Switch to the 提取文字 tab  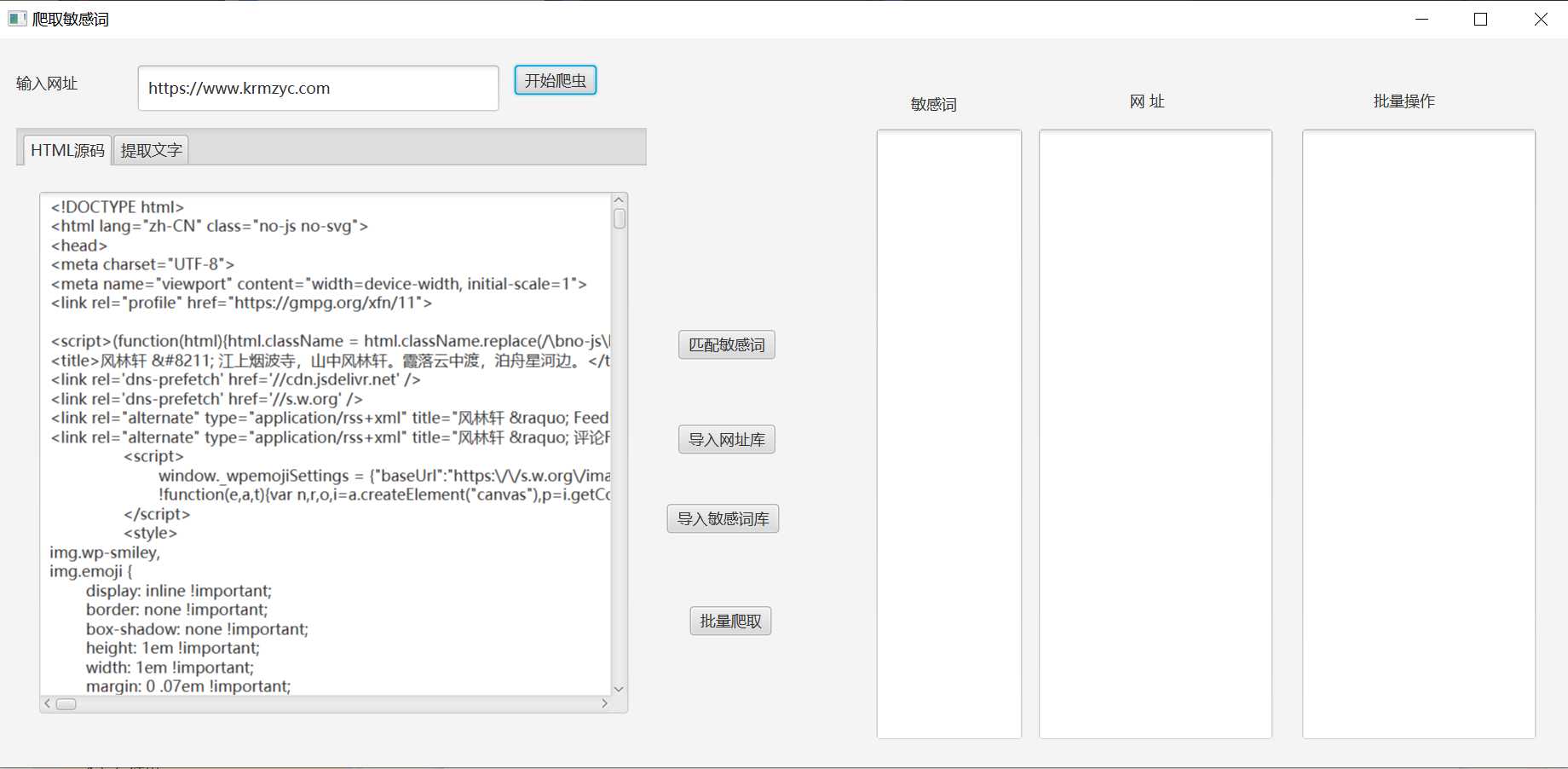coord(151,150)
